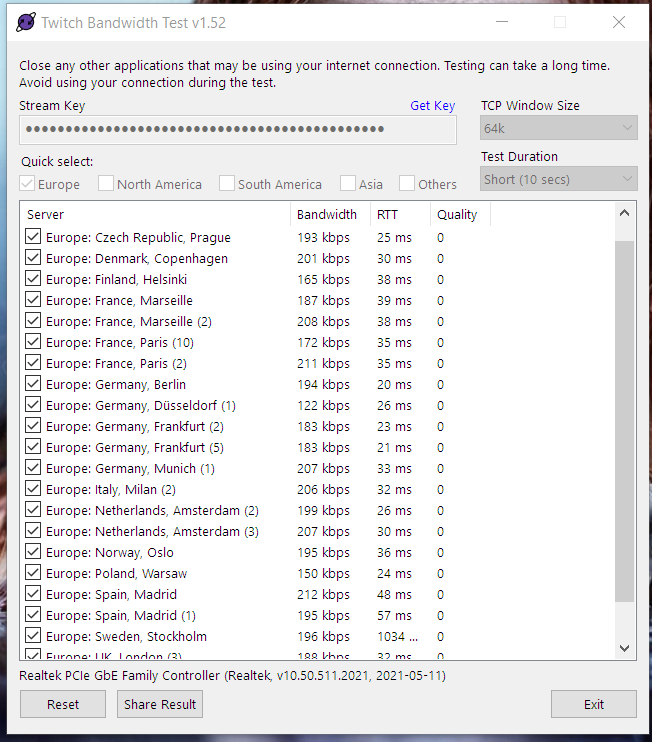This screenshot has width=652, height=742.
Task: Click the Exit button
Action: pyautogui.click(x=594, y=704)
